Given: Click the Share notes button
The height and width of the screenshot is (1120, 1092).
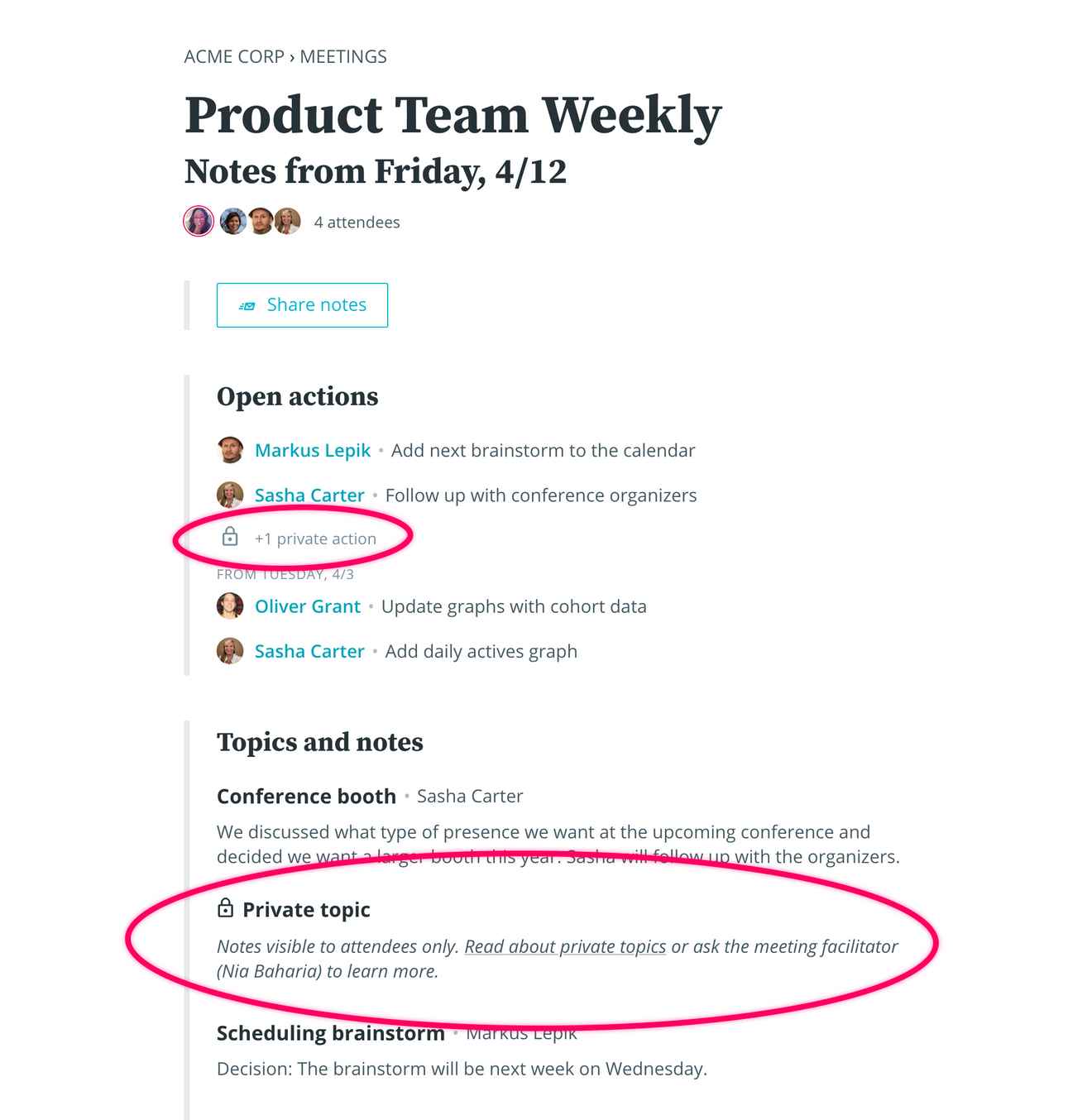Looking at the screenshot, I should point(302,305).
